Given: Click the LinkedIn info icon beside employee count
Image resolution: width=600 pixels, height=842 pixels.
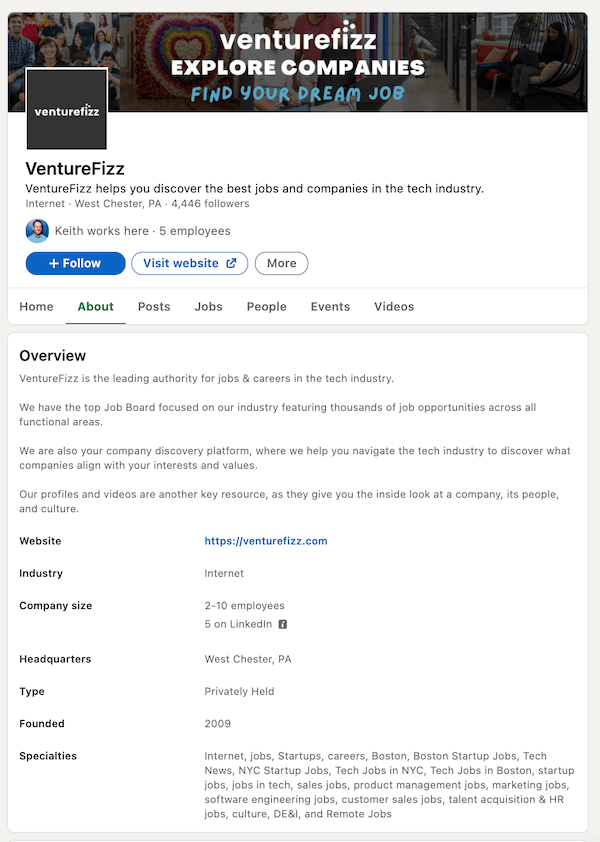Looking at the screenshot, I should click(283, 624).
